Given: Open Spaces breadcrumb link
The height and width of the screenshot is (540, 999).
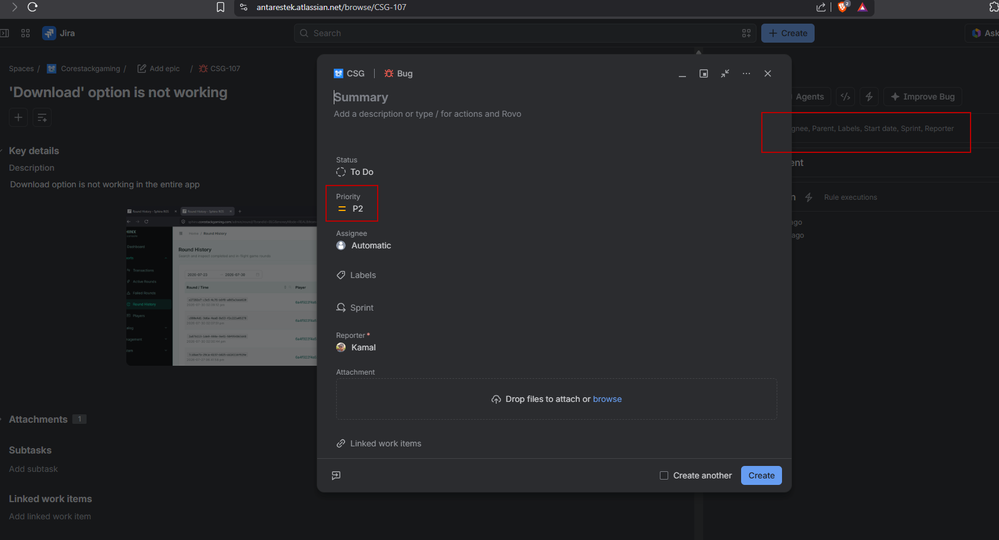Looking at the screenshot, I should tap(21, 69).
